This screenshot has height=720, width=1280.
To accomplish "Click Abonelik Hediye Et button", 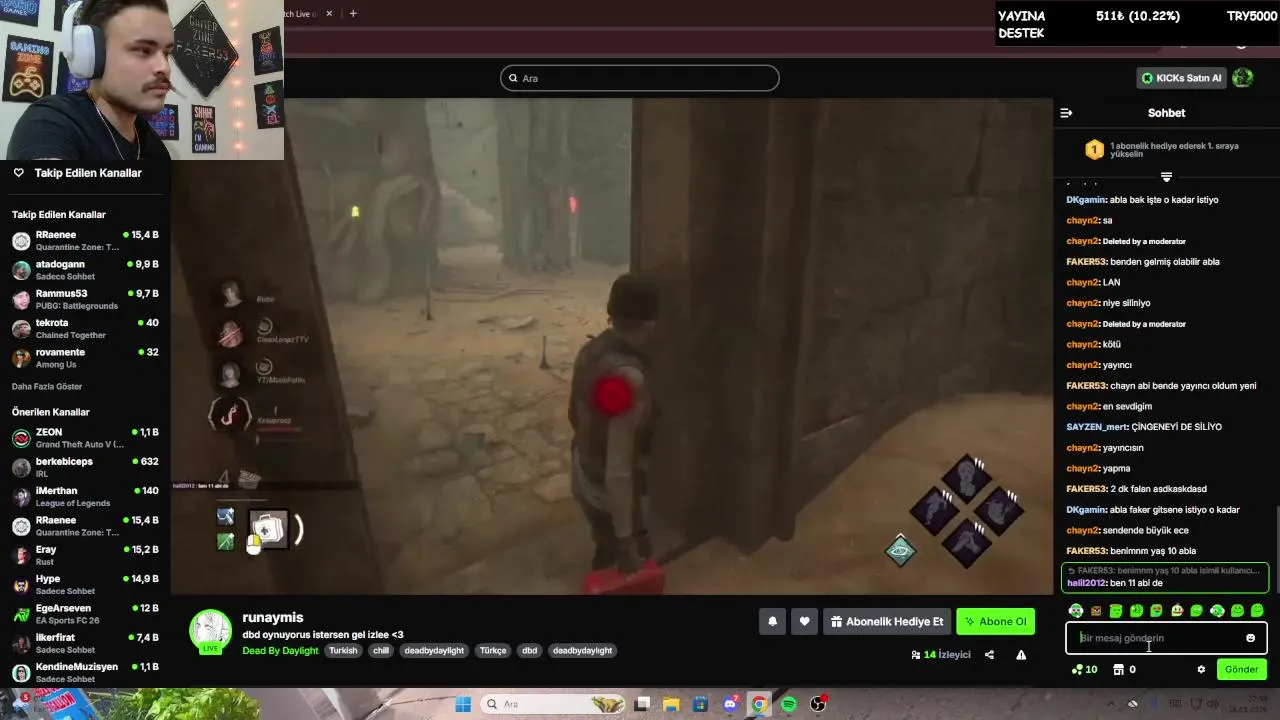I will point(887,621).
